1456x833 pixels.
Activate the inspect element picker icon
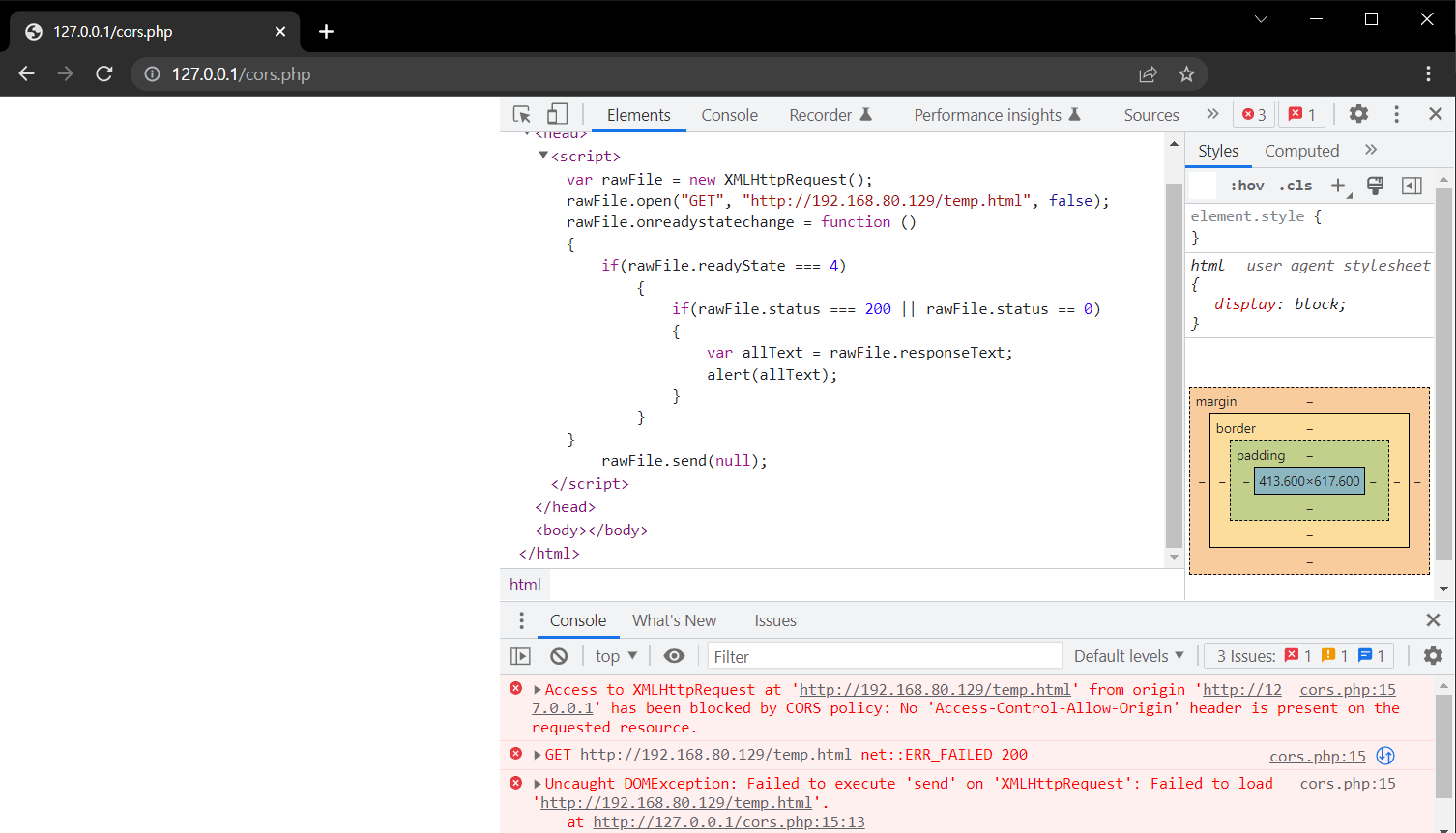(522, 114)
